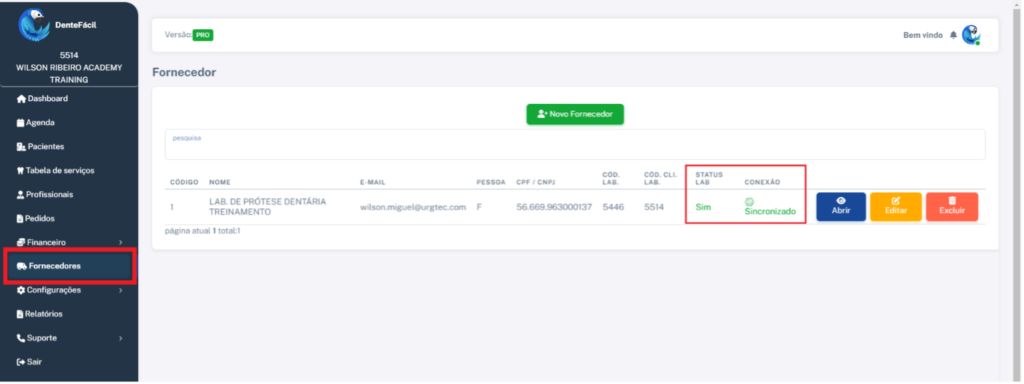This screenshot has height=384, width=1024.
Task: Click the Financeiro coins icon
Action: [21, 242]
